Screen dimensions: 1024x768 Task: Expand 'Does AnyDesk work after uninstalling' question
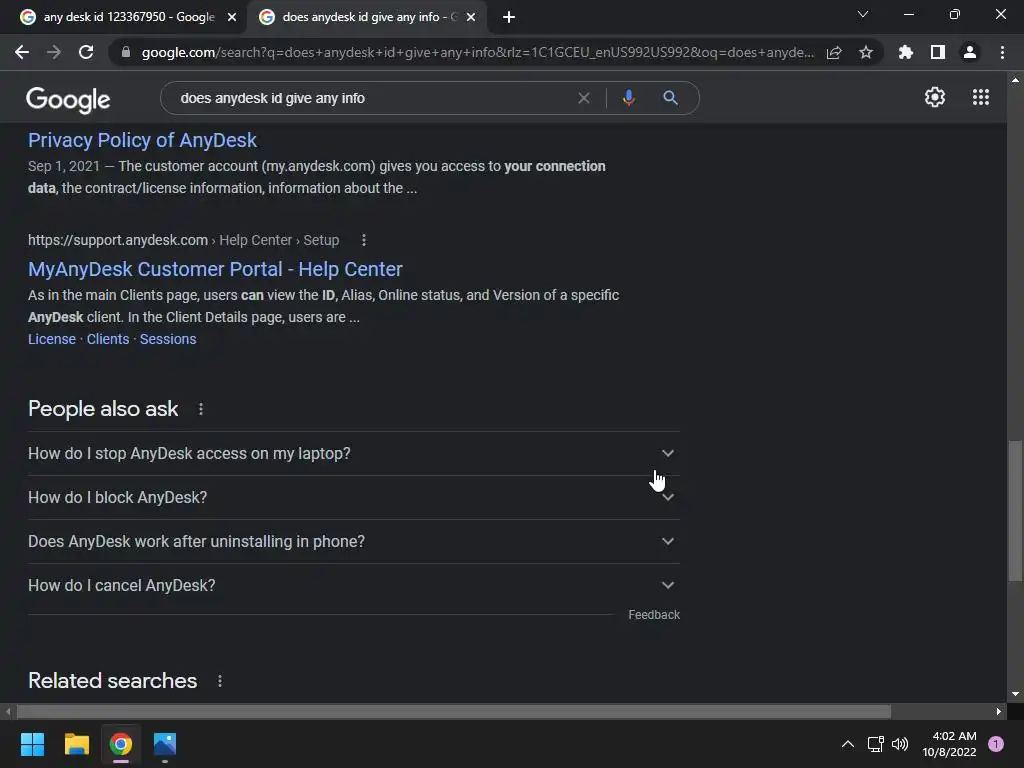(x=354, y=541)
